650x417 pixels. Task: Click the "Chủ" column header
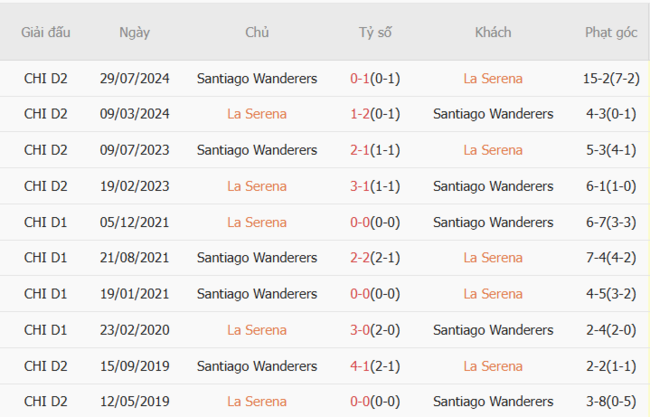(x=257, y=32)
